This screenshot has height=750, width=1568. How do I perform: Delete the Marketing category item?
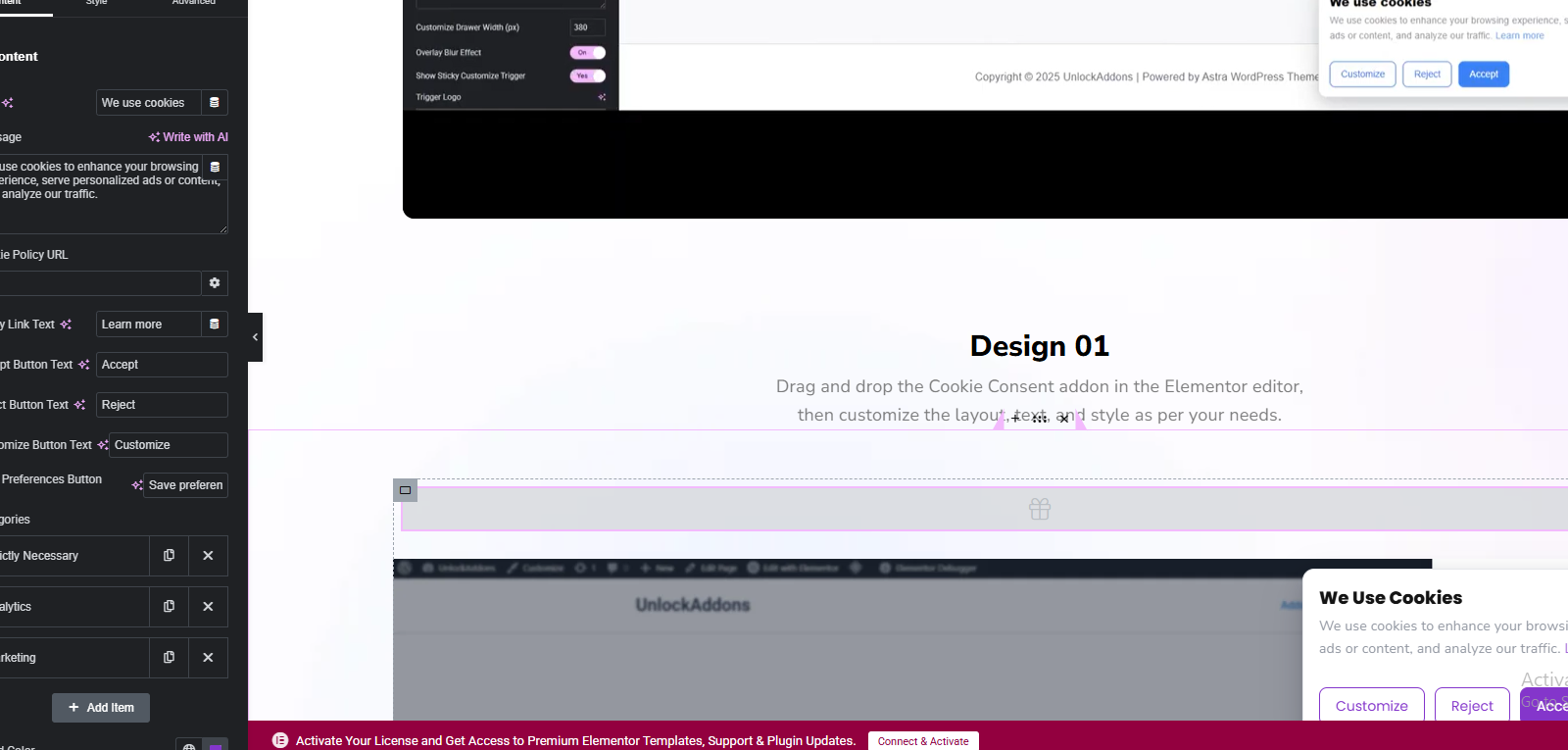[208, 658]
